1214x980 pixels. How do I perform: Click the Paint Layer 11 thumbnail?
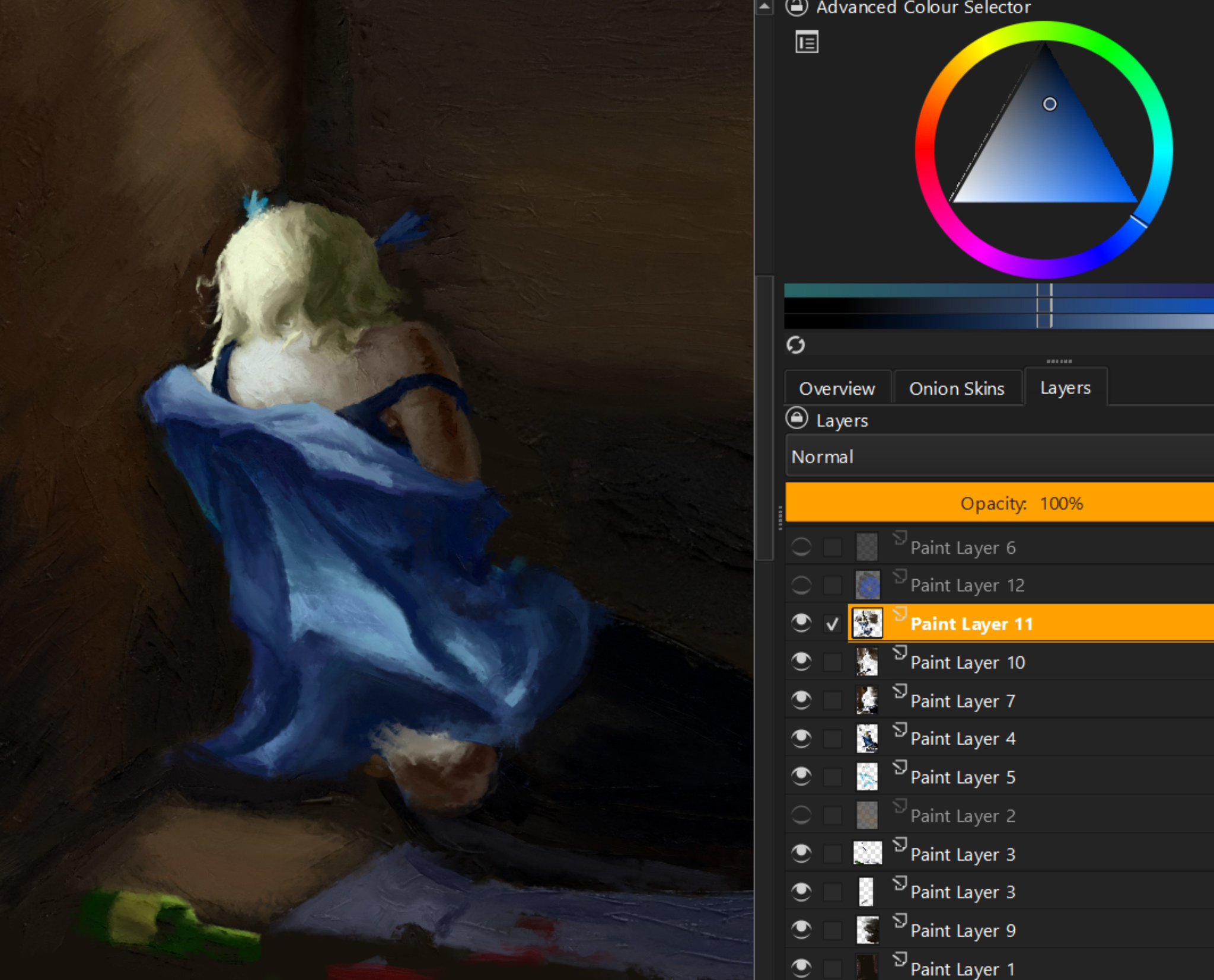pyautogui.click(x=867, y=623)
